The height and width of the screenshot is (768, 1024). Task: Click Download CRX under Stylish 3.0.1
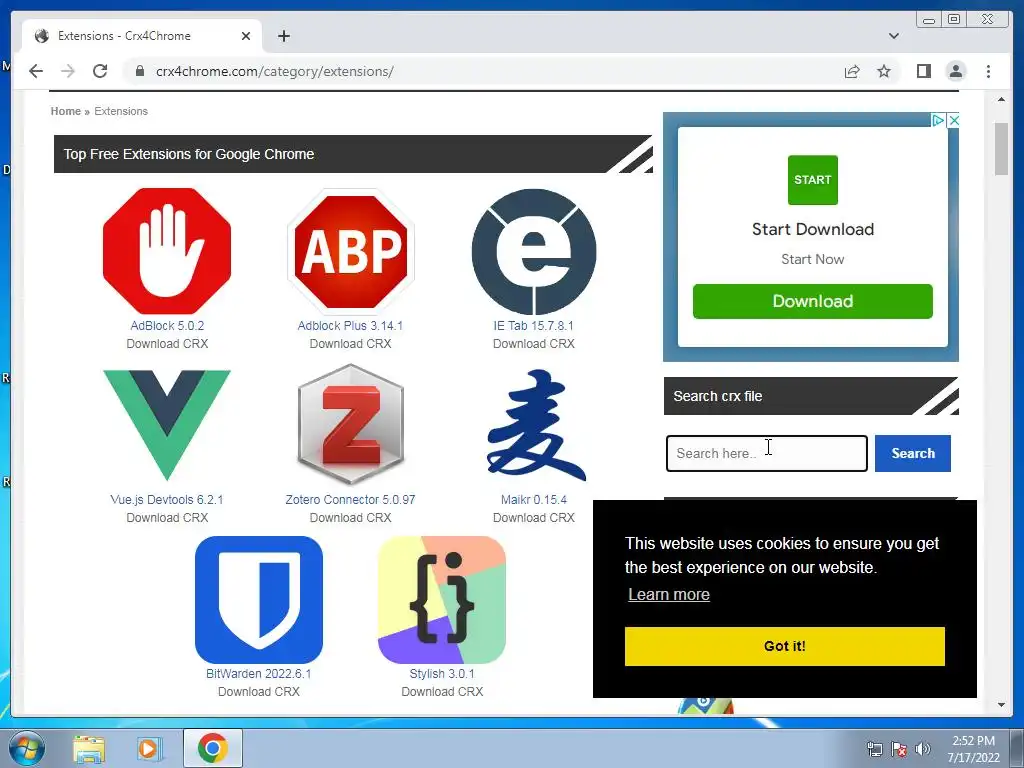442,692
